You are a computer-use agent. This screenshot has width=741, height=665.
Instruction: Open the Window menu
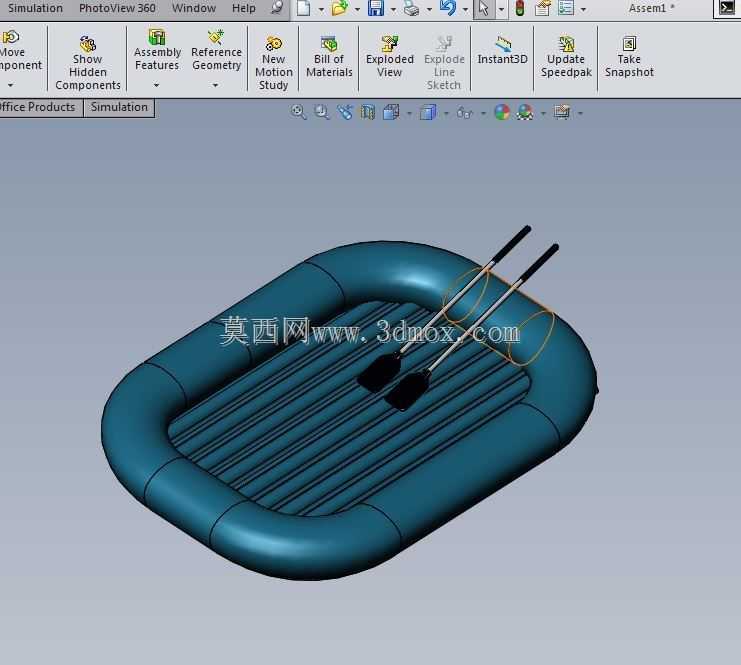[x=194, y=8]
